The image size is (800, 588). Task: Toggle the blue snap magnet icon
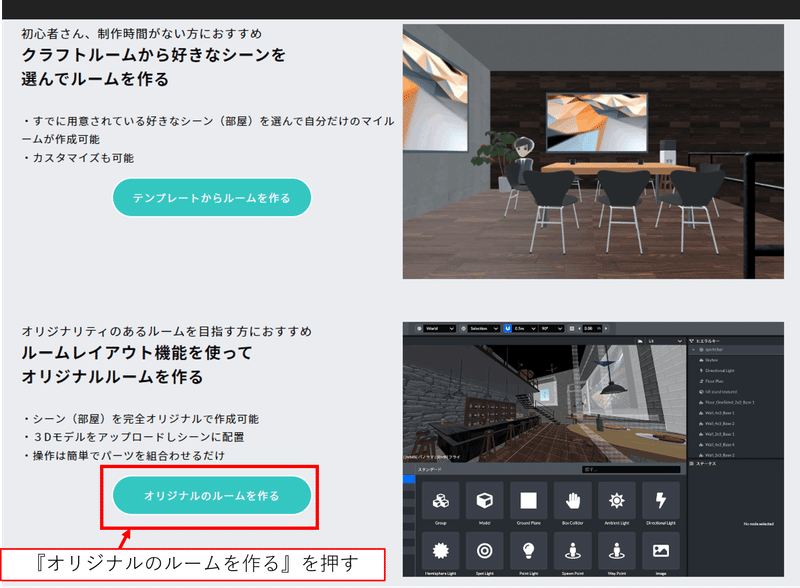508,329
